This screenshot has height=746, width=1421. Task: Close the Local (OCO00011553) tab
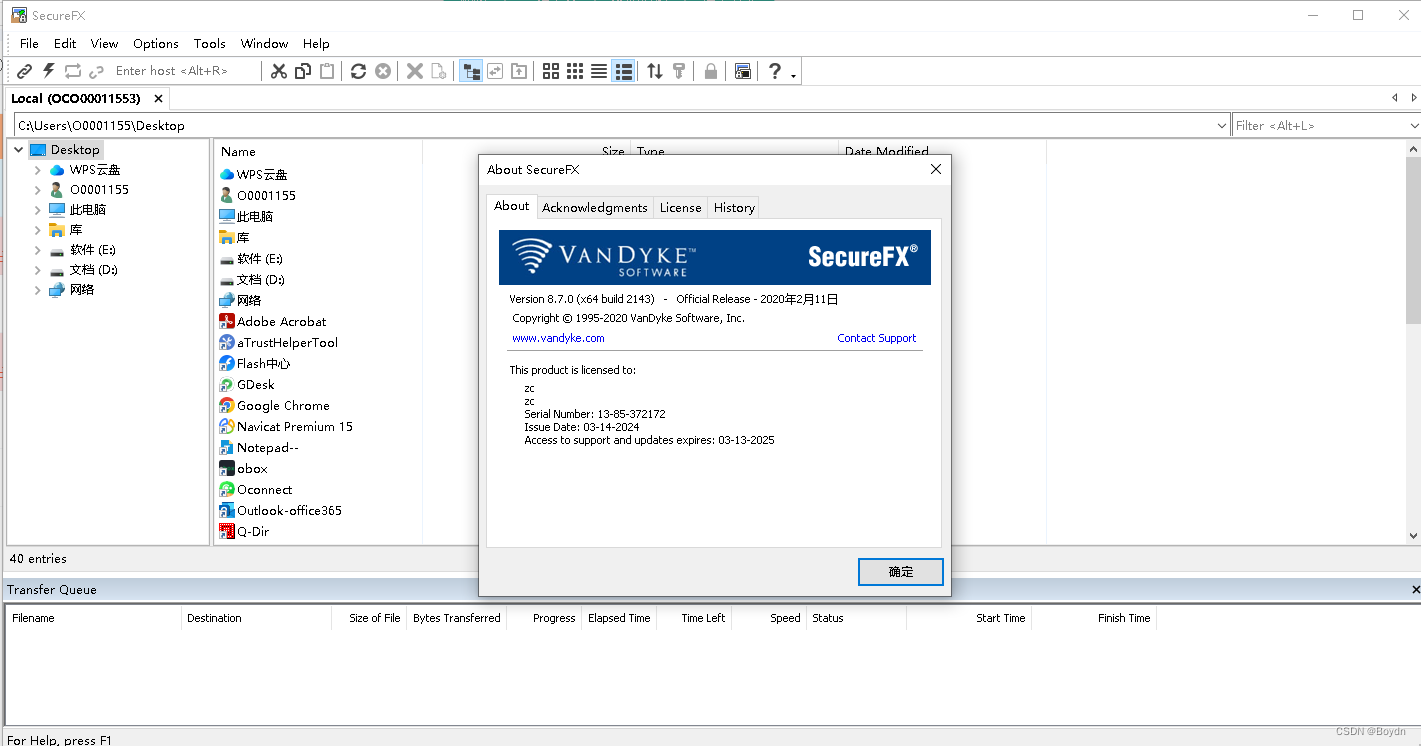158,99
